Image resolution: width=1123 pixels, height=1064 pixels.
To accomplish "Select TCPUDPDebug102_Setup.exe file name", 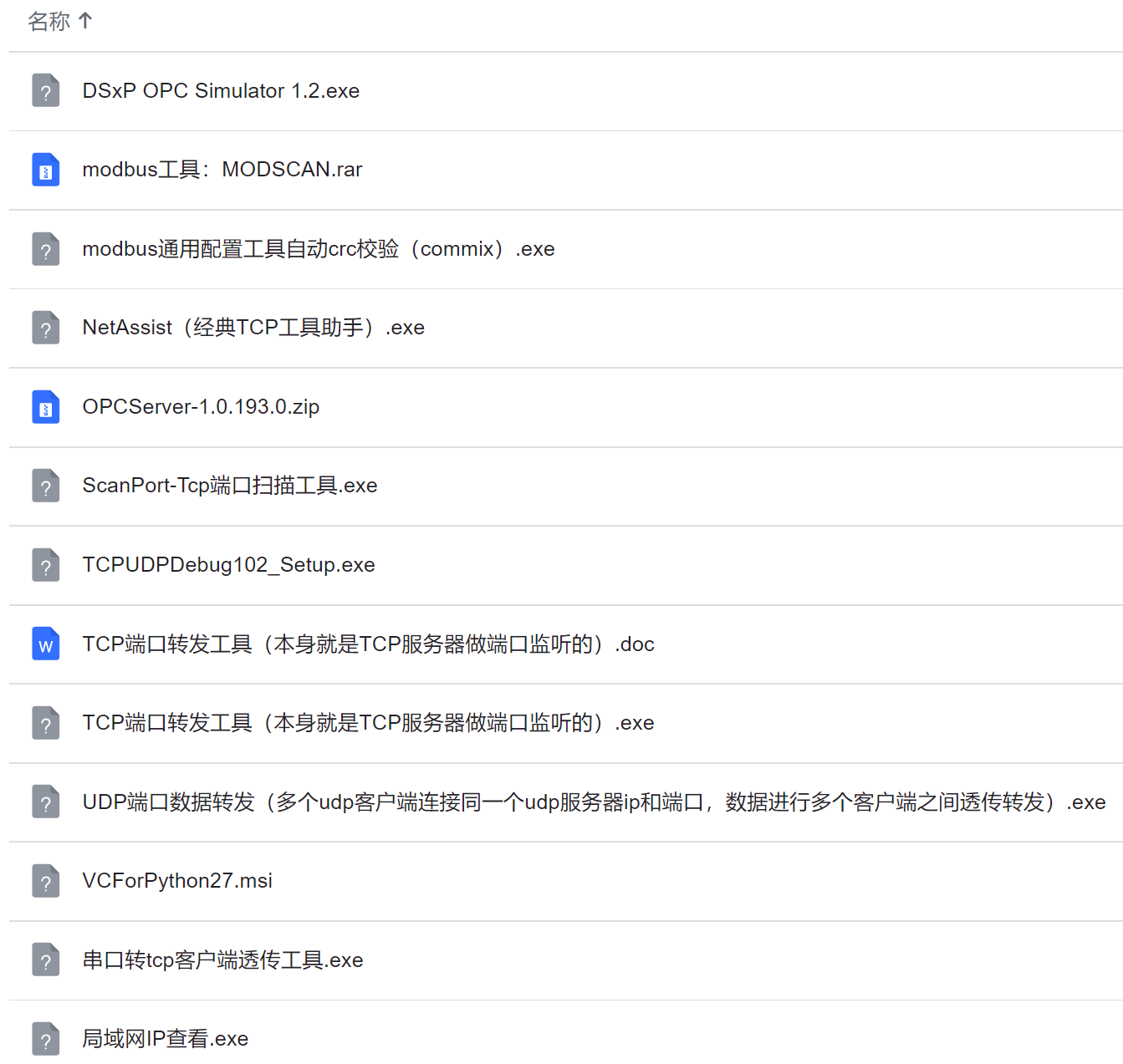I will 228,565.
